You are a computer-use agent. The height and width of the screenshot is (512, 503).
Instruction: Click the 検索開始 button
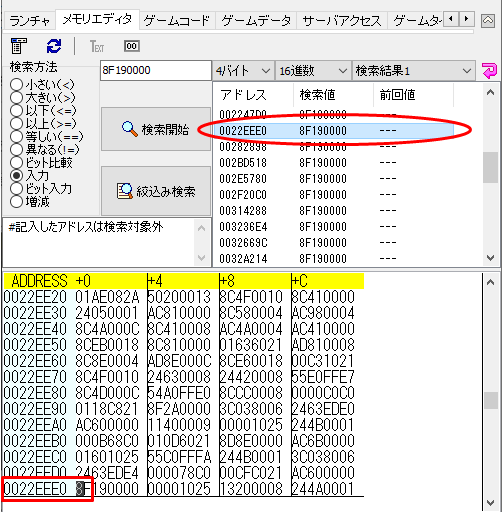tap(156, 129)
